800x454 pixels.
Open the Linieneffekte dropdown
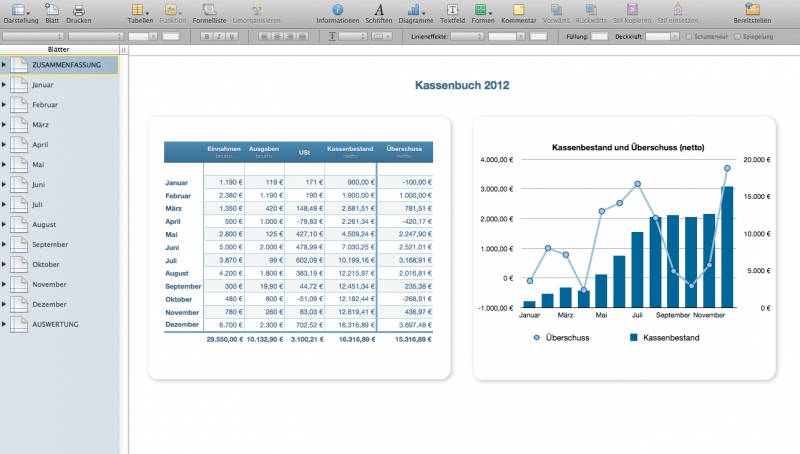pyautogui.click(x=483, y=36)
